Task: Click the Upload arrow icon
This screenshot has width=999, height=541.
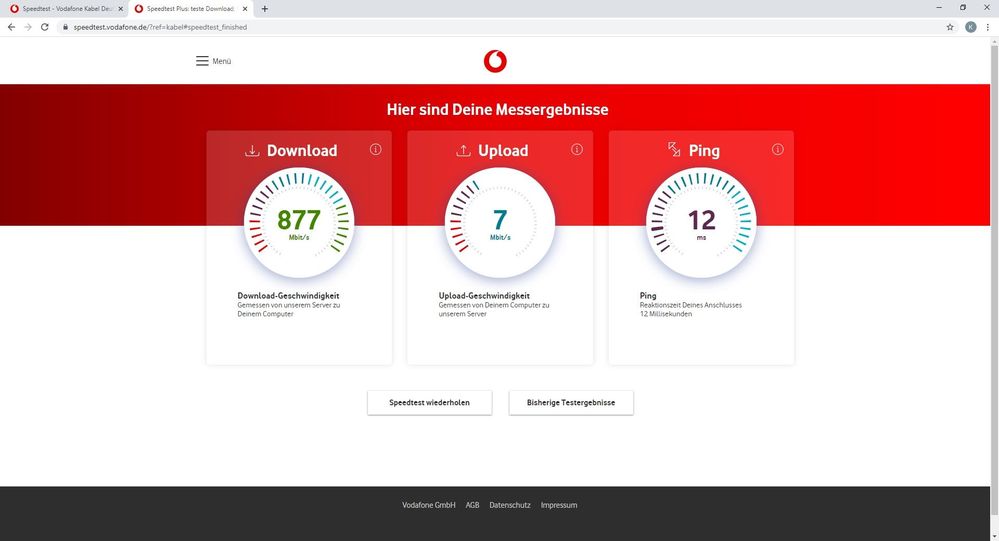Action: (463, 150)
